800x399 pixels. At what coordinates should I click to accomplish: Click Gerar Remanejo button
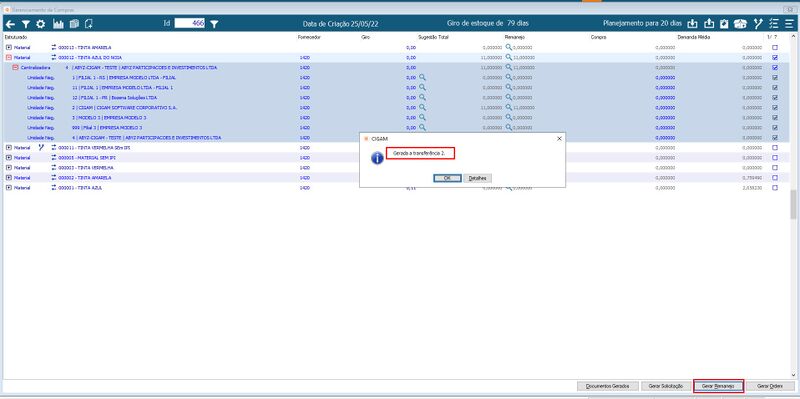click(718, 386)
